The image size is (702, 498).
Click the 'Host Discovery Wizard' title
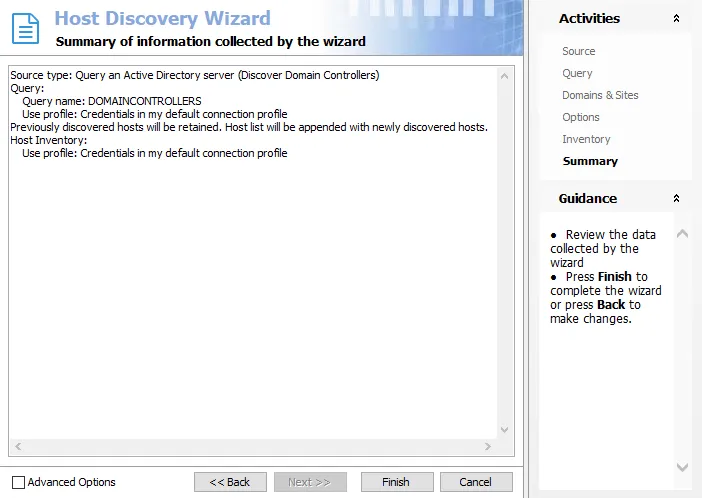[163, 18]
